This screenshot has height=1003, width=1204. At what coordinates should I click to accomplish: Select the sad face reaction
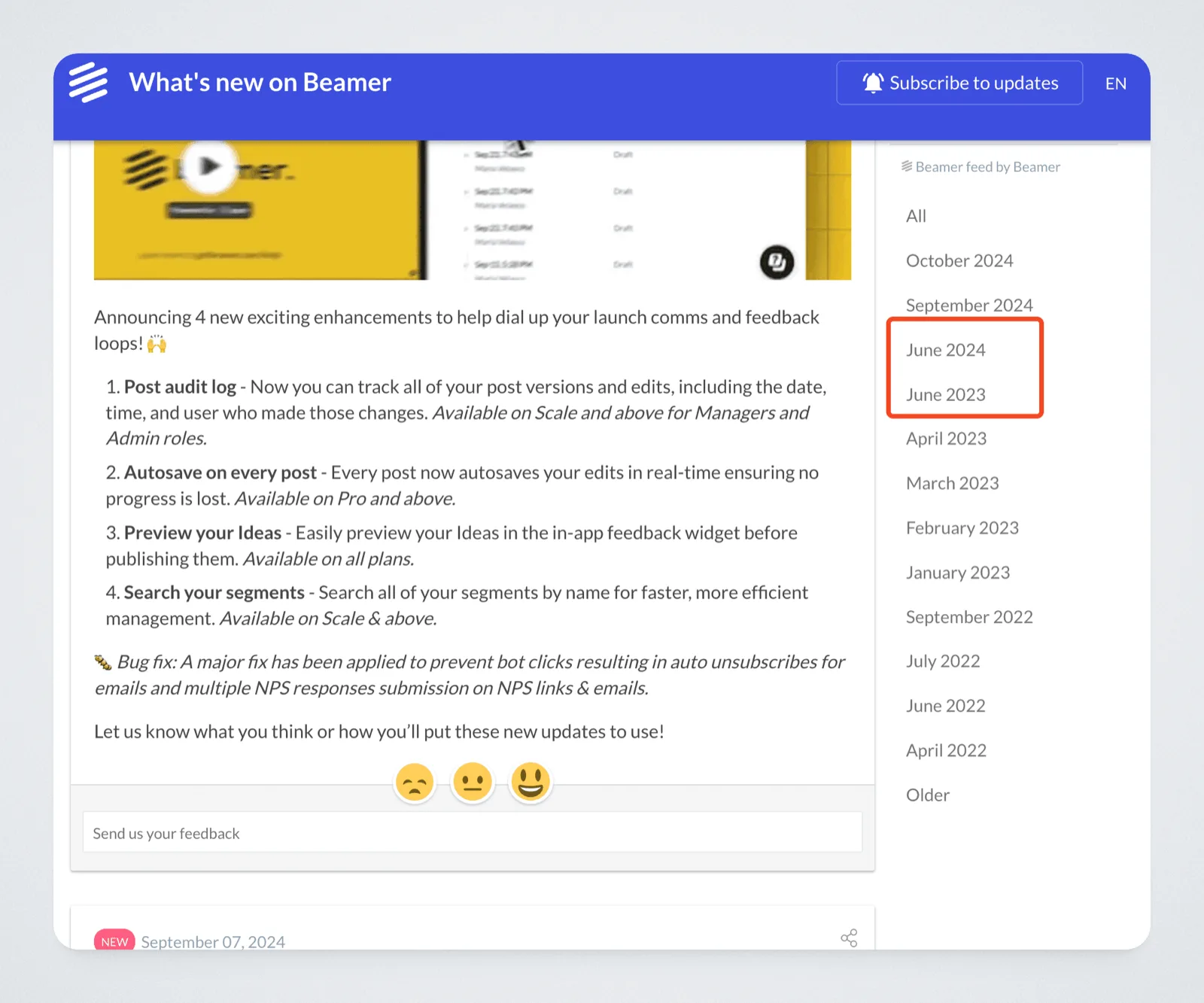(x=415, y=783)
